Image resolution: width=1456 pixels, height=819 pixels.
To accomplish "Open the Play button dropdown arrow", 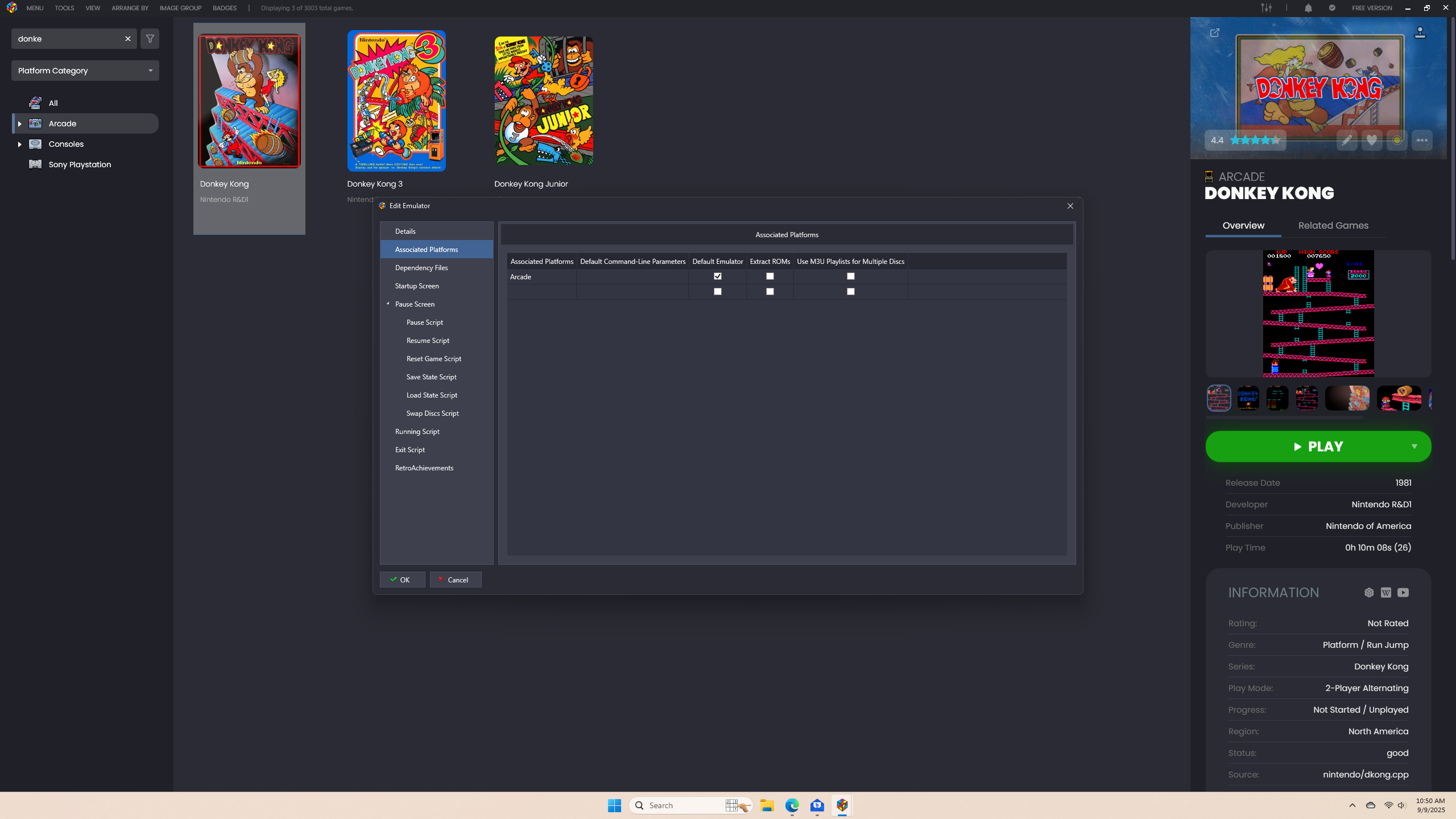I will (1414, 446).
